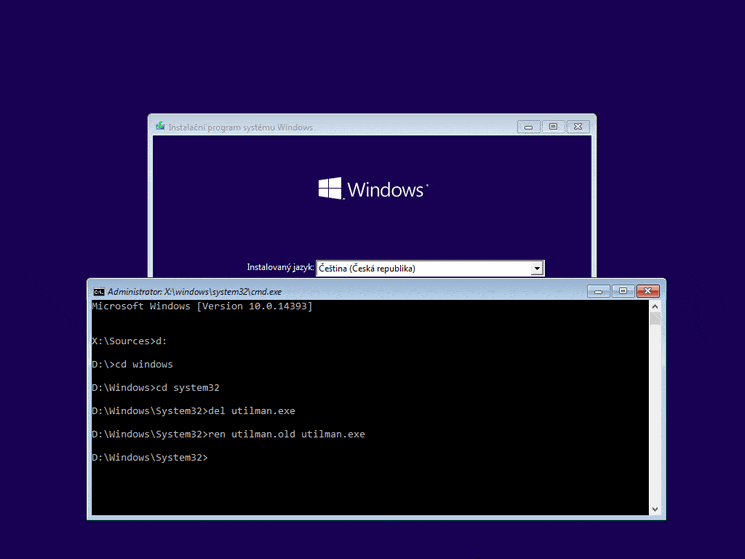Click the empty scrollbar track in console
The width and height of the screenshot is (745, 559).
655,420
